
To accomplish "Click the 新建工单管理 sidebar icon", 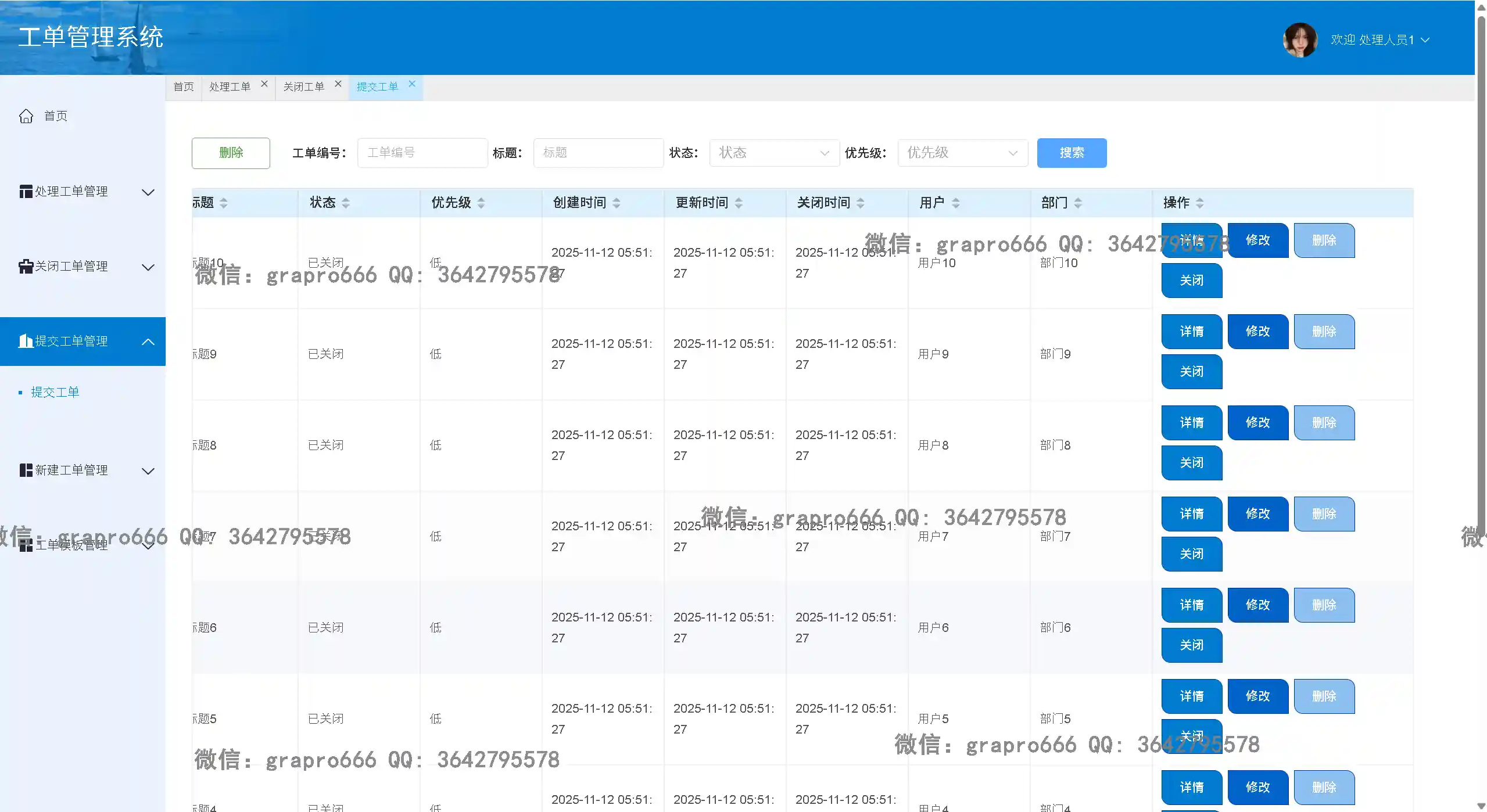I will [x=26, y=470].
